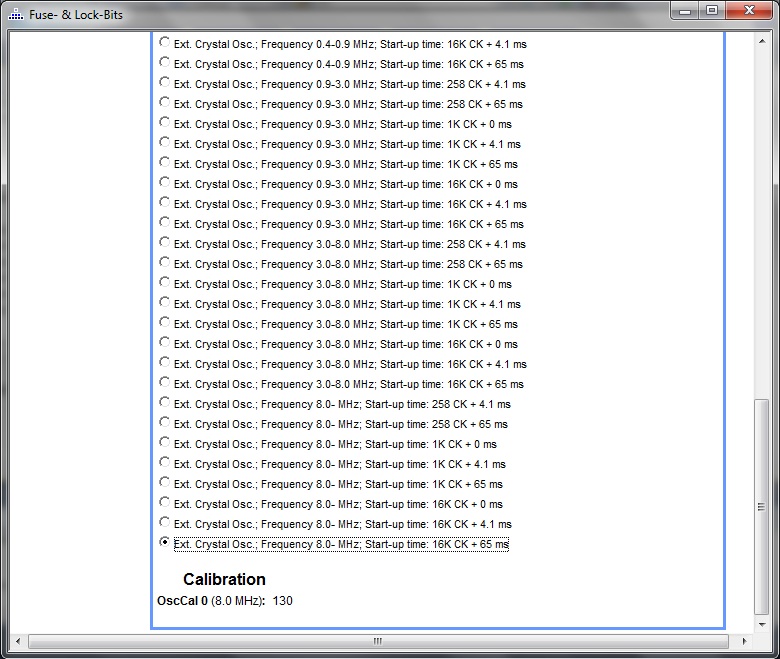780x659 pixels.
Task: Select 0.4-0.9 MHz, 16K CK + 65 ms option
Action: (x=164, y=63)
